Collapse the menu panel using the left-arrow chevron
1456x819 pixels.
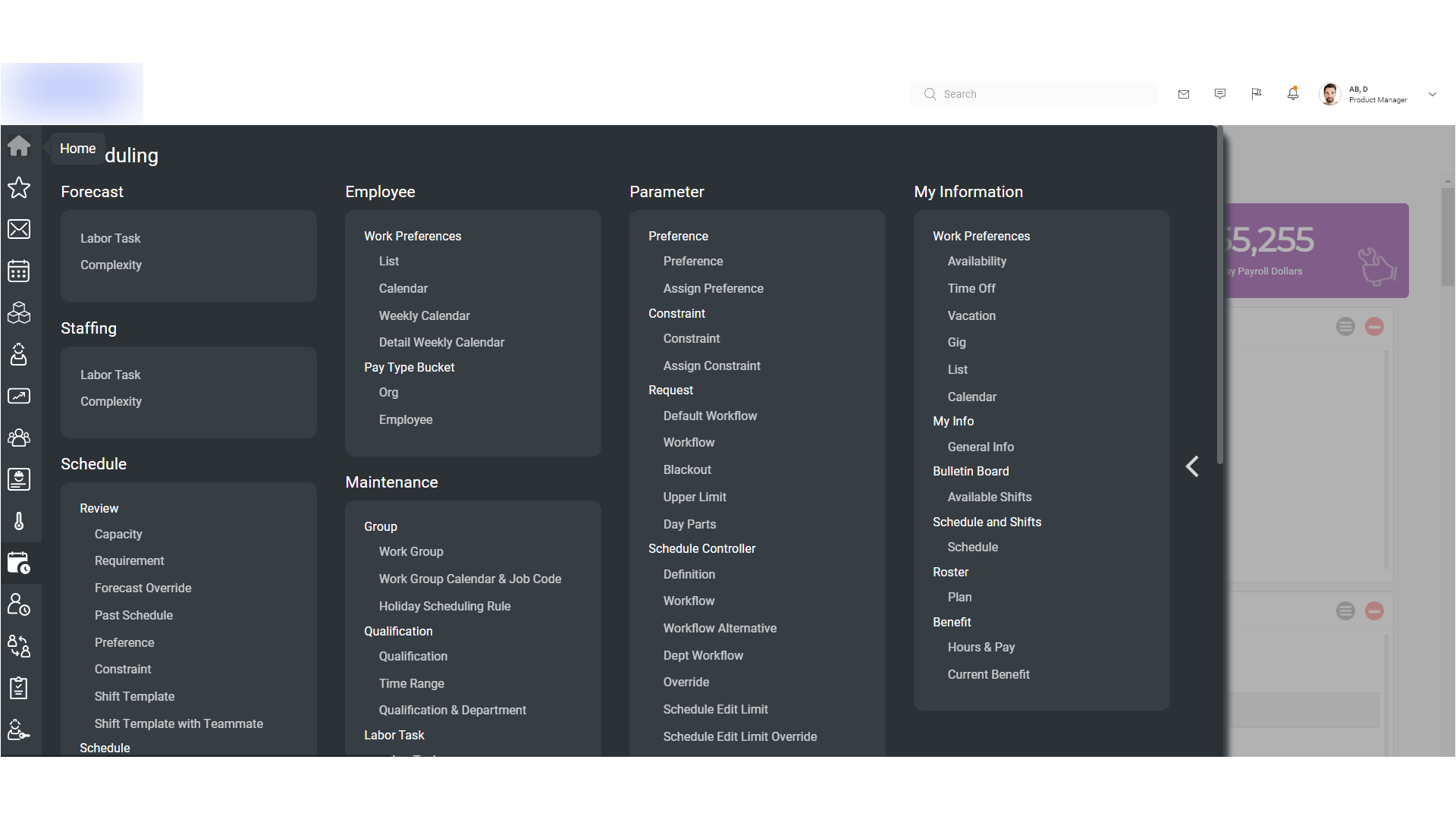tap(1191, 466)
